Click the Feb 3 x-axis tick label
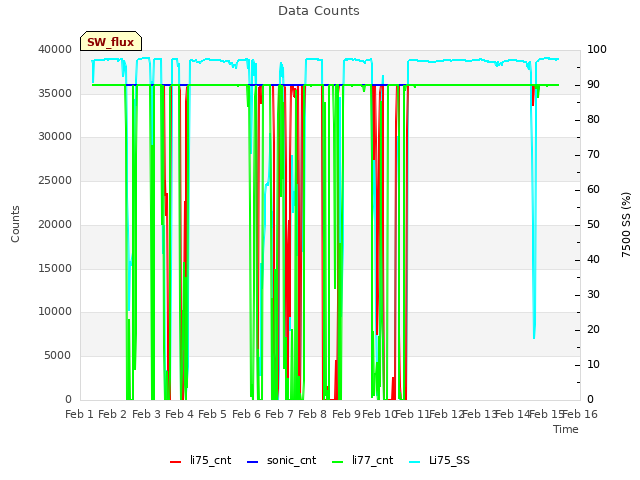 coord(147,414)
